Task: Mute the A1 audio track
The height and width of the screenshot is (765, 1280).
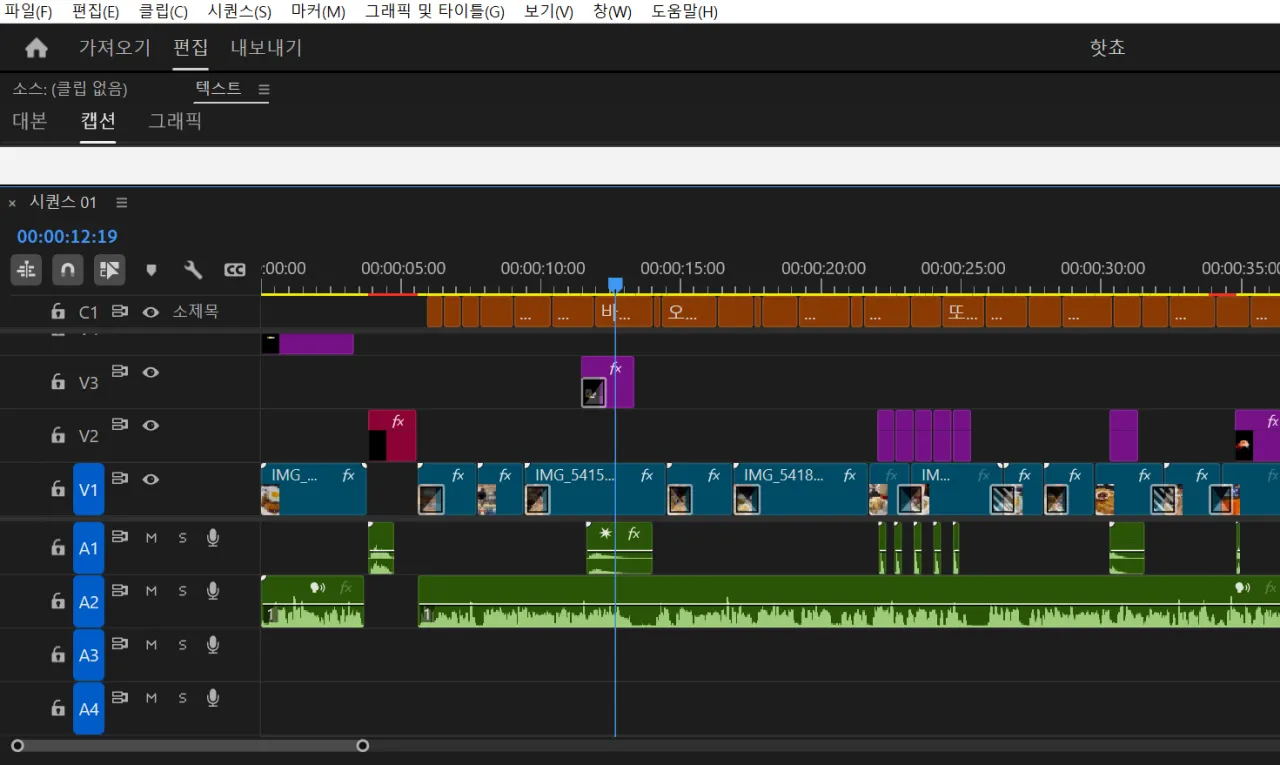Action: [151, 538]
